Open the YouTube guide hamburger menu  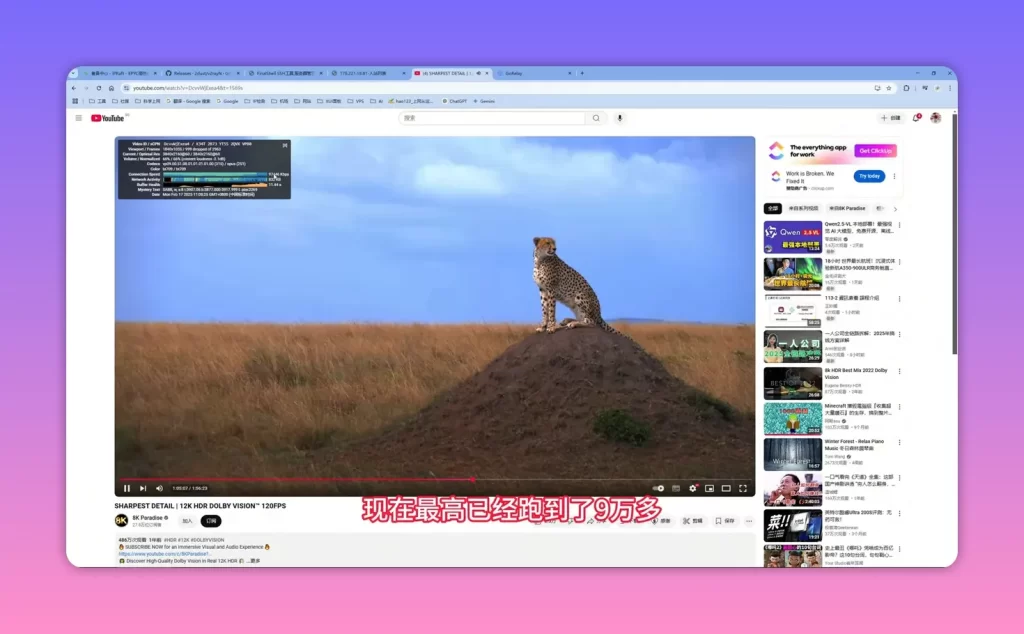click(x=78, y=118)
